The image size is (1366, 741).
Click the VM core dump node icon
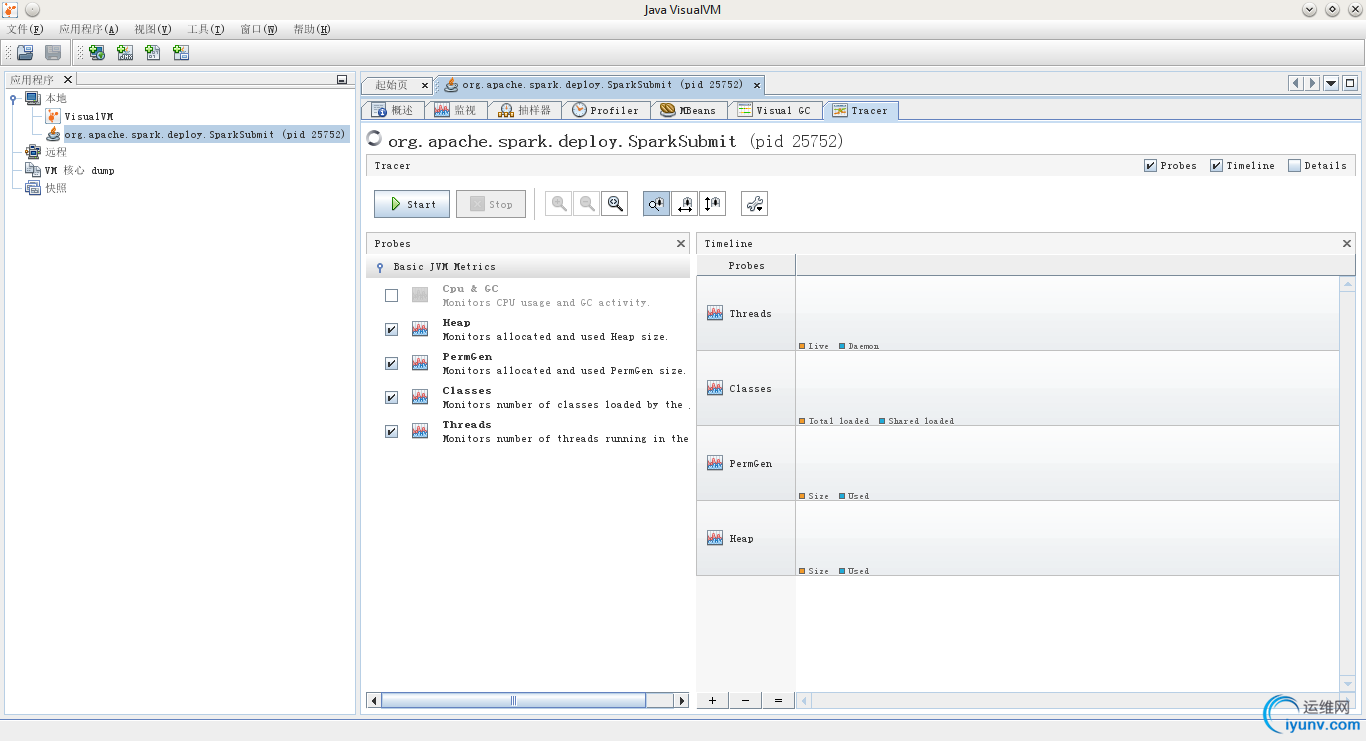(33, 170)
